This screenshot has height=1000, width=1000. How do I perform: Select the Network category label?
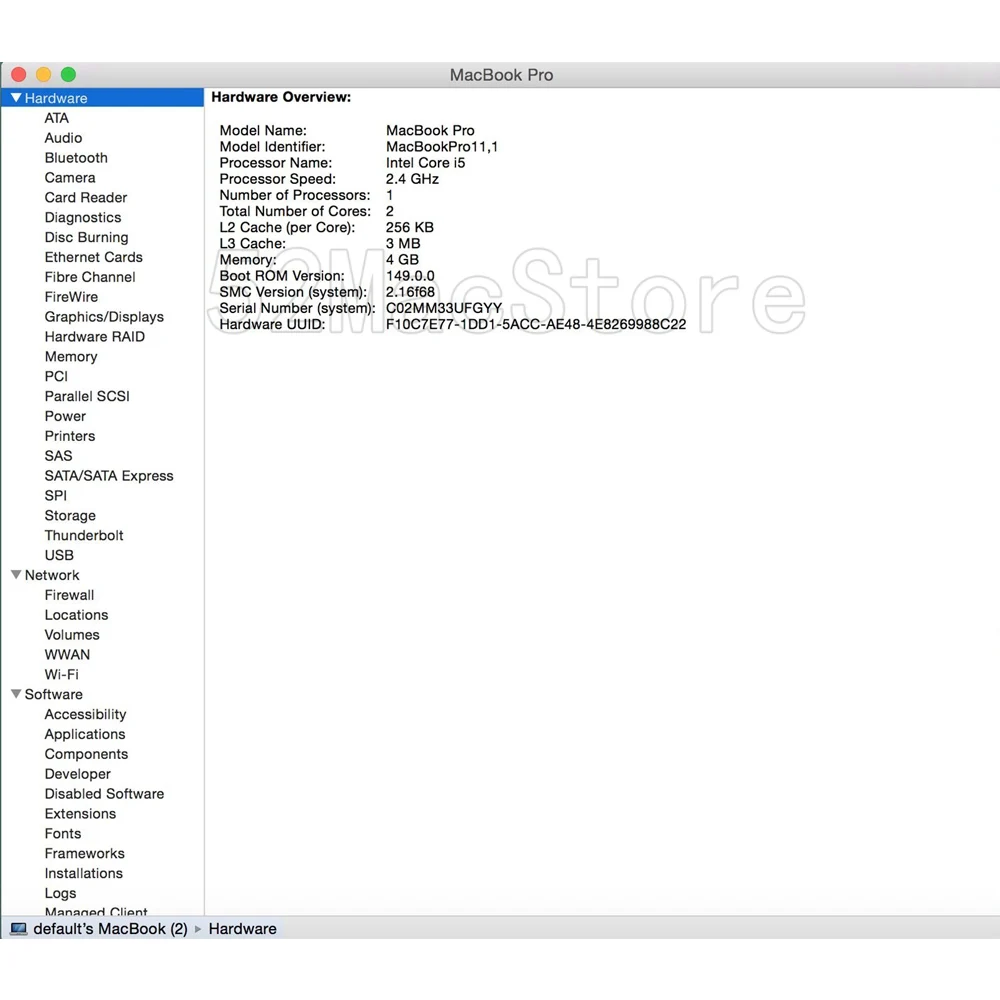[52, 575]
